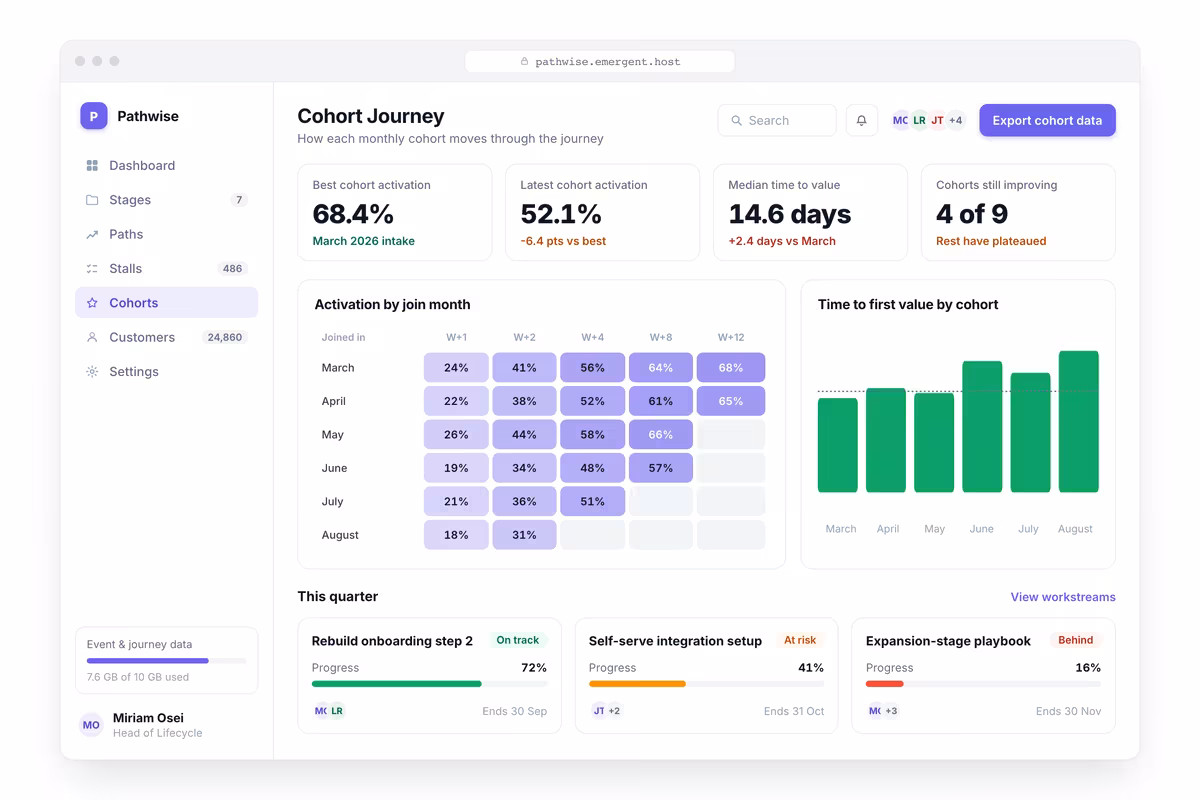Click the Joined in column header
The height and width of the screenshot is (800, 1200).
point(343,338)
